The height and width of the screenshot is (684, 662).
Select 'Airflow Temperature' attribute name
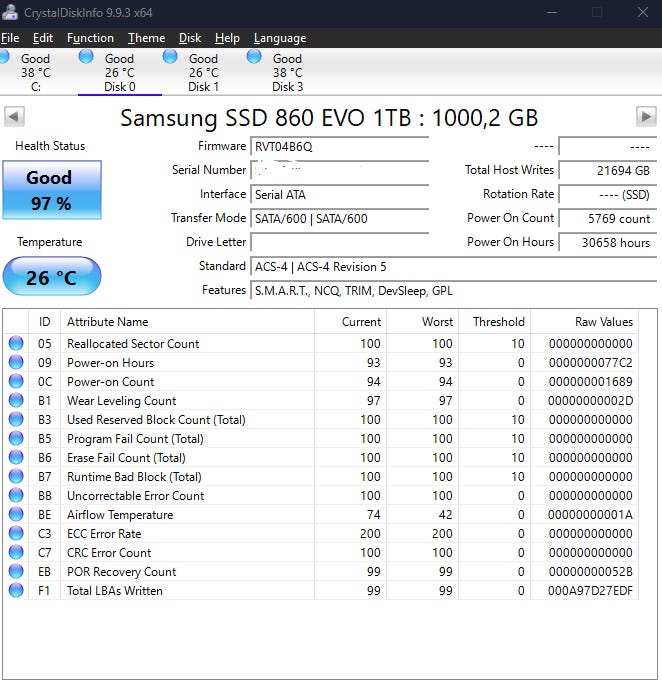pos(120,515)
